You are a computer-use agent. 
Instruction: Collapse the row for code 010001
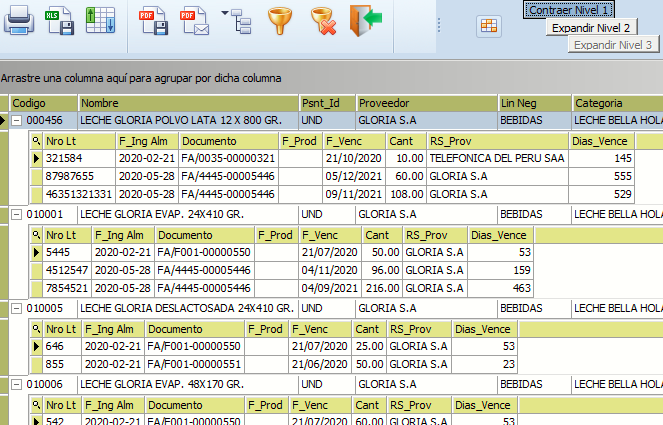(16, 214)
